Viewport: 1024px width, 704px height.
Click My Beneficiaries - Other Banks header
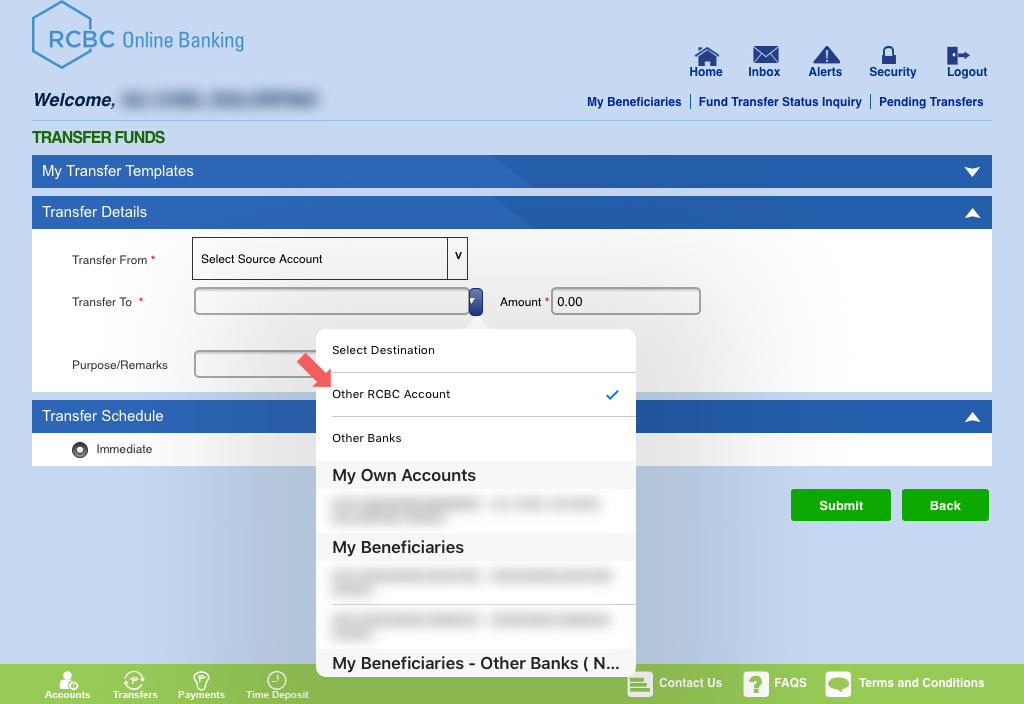click(476, 663)
